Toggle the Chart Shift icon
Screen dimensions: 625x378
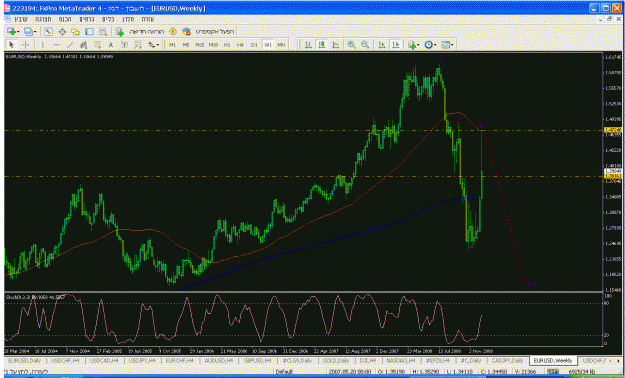point(395,45)
